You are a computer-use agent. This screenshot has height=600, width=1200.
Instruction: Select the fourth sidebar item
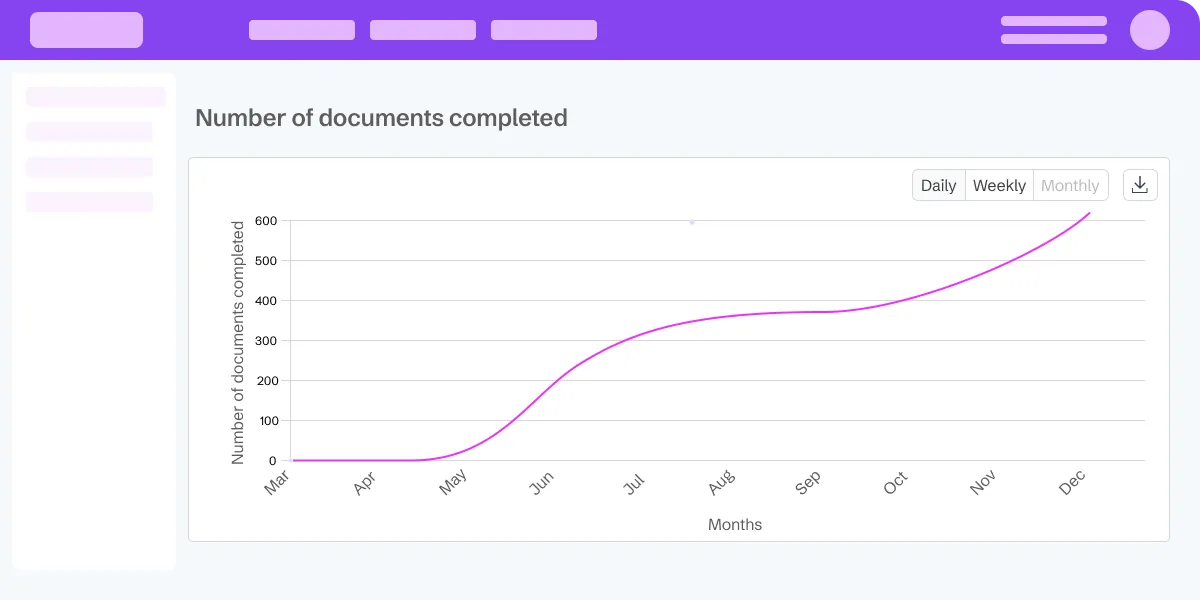90,202
